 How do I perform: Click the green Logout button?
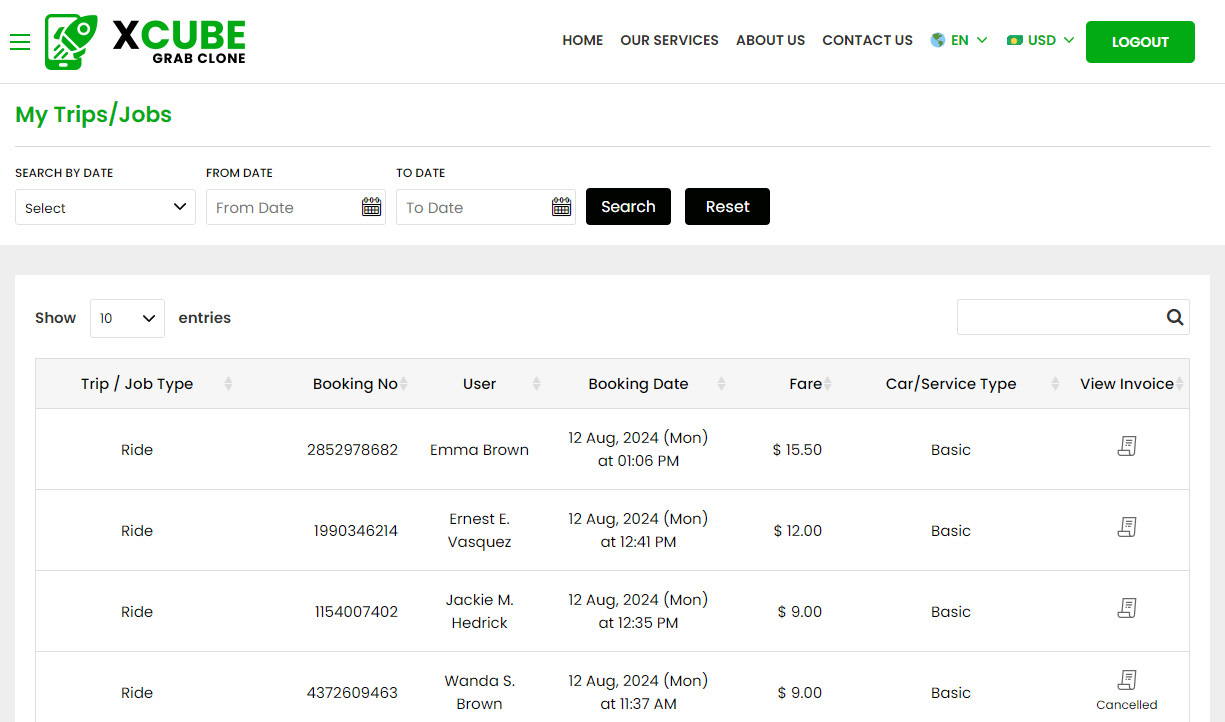pyautogui.click(x=1140, y=42)
